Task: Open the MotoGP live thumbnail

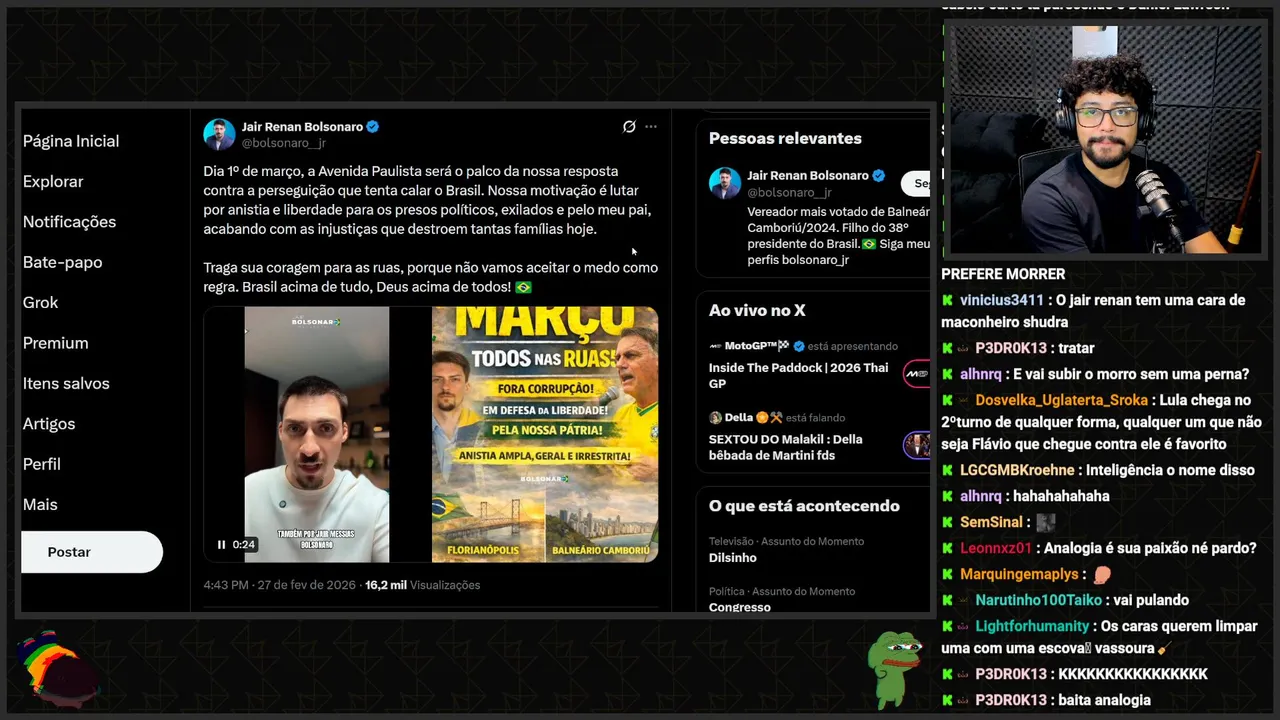Action: pos(916,374)
